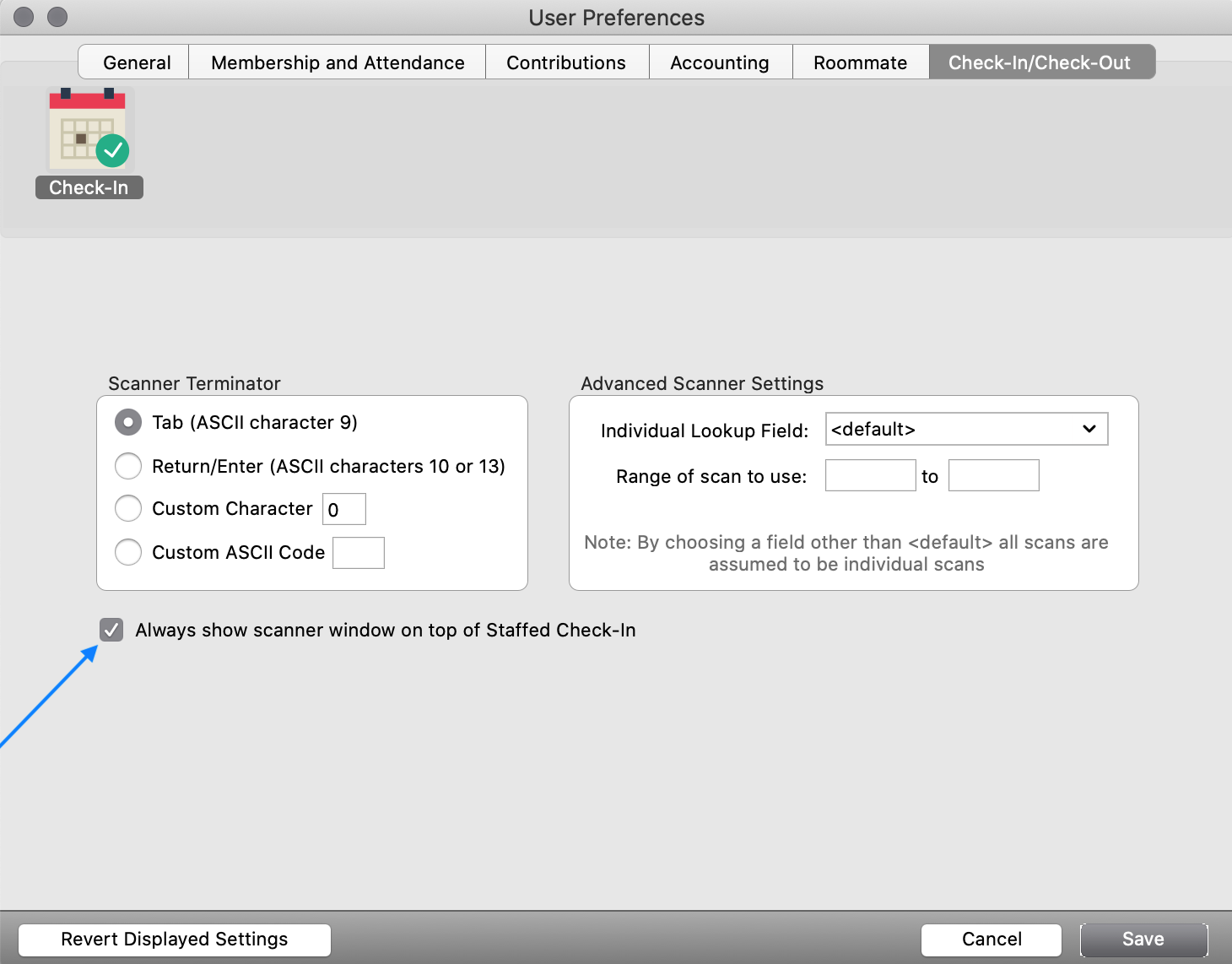Select Tab (ASCII character 9) terminator
1232x964 pixels.
coord(127,422)
